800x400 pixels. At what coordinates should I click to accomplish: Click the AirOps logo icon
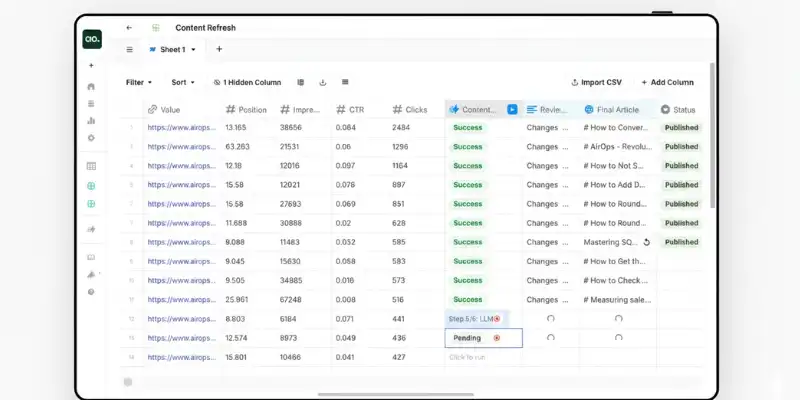click(x=92, y=39)
